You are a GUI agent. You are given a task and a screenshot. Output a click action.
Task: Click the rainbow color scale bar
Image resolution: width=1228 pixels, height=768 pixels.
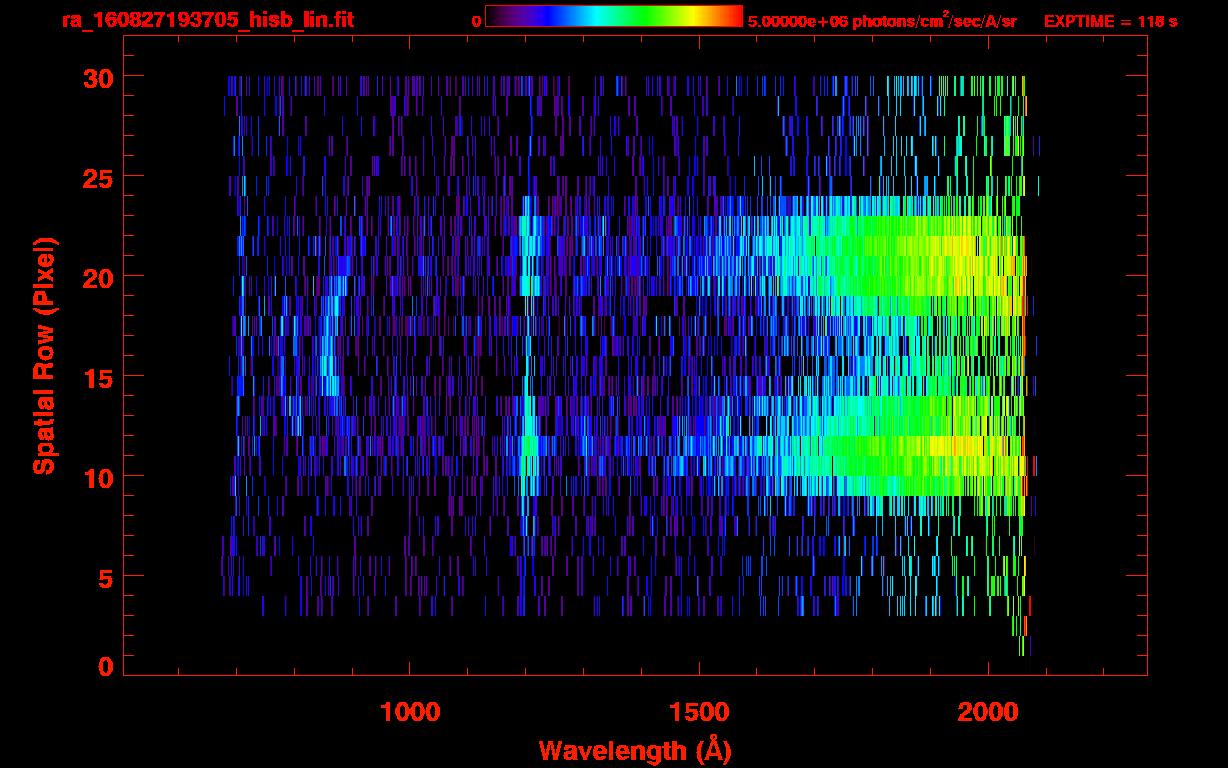(614, 16)
